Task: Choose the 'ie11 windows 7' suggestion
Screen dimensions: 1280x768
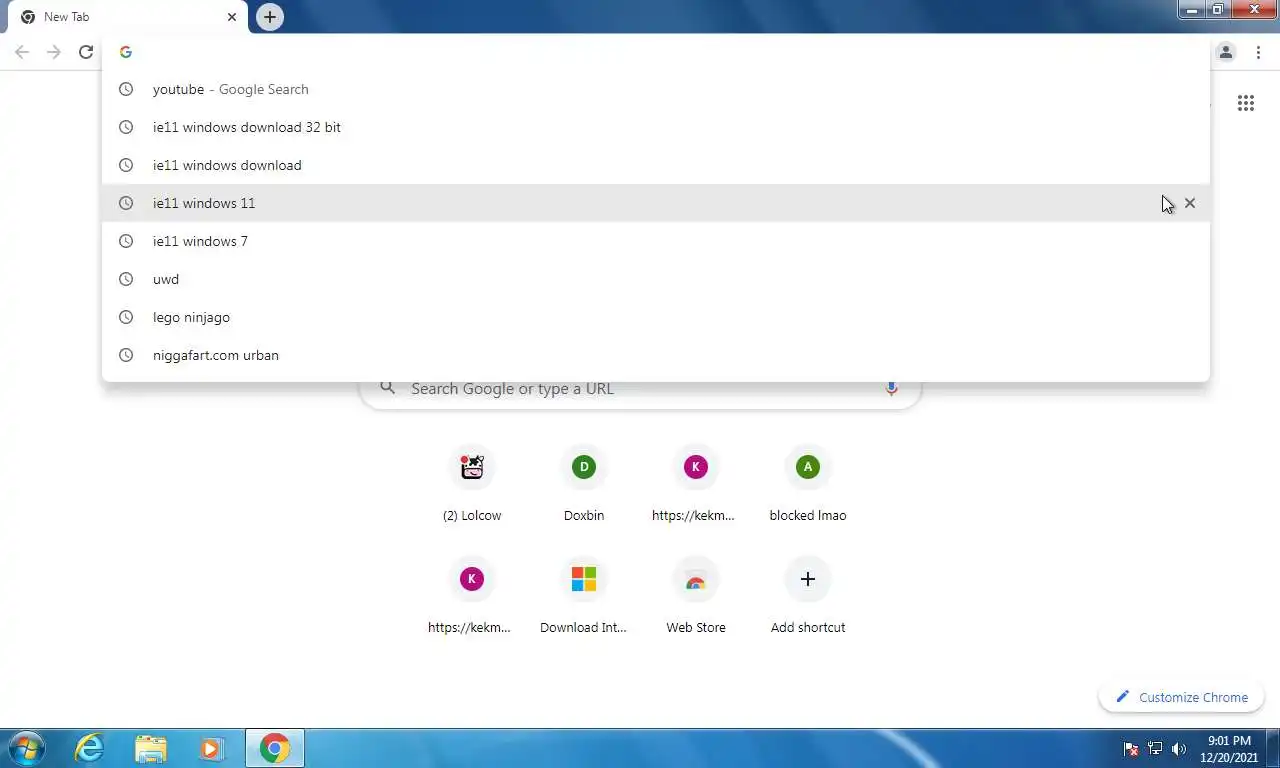Action: click(x=656, y=241)
